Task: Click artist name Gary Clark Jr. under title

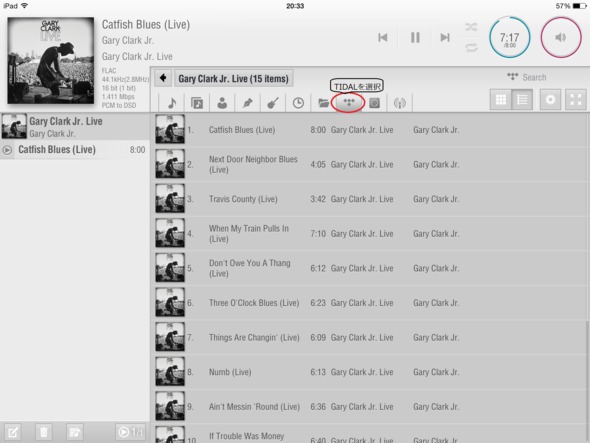Action: (128, 40)
